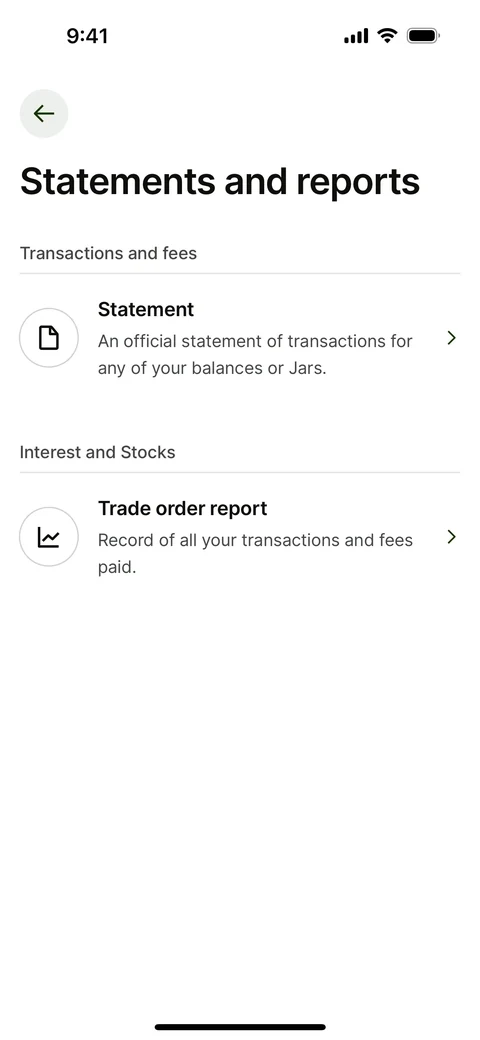Screen dimensions: 480x1040
Task: Open the Statement document icon
Action: [x=49, y=338]
